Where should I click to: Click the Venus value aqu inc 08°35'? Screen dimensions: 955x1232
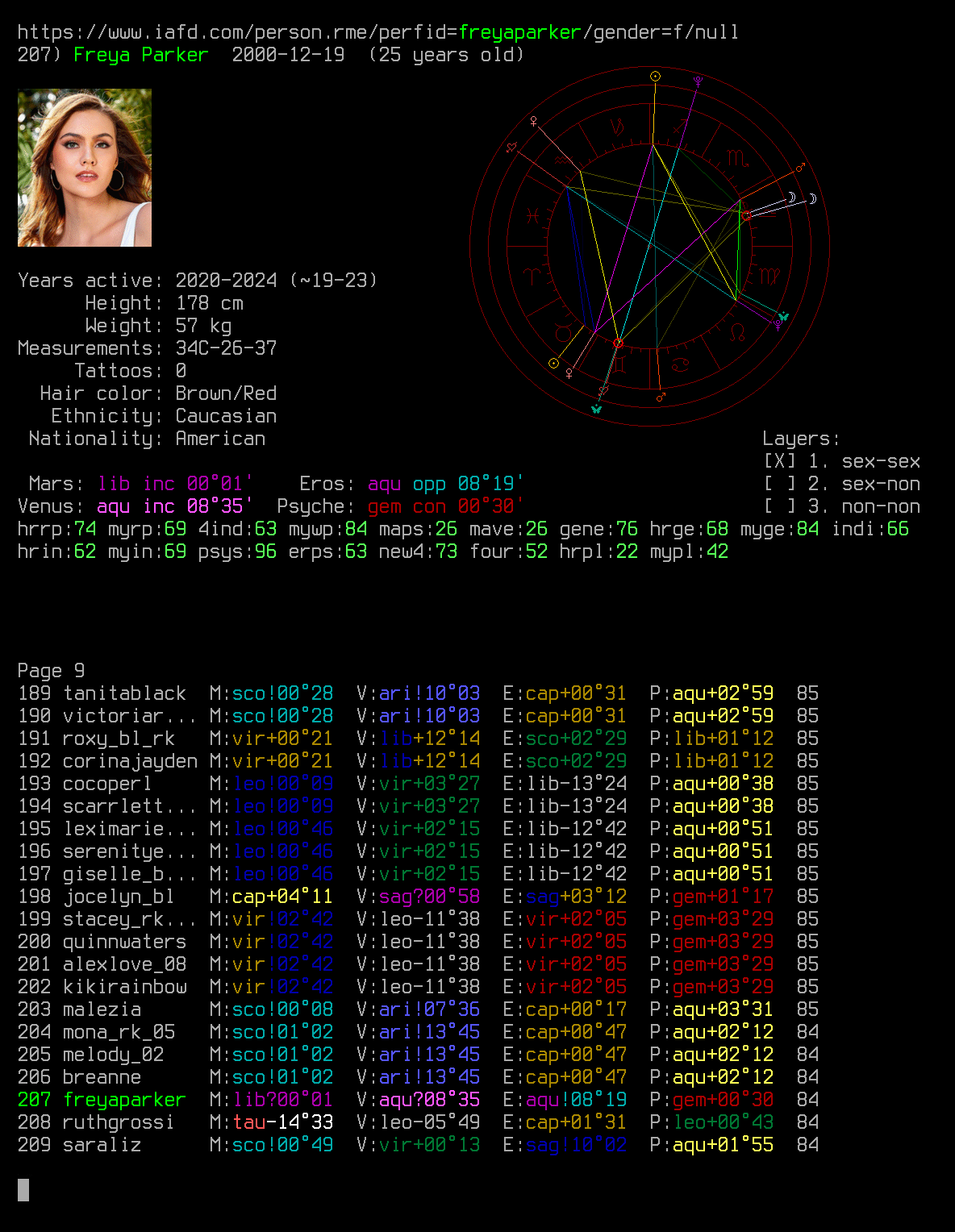[x=175, y=506]
